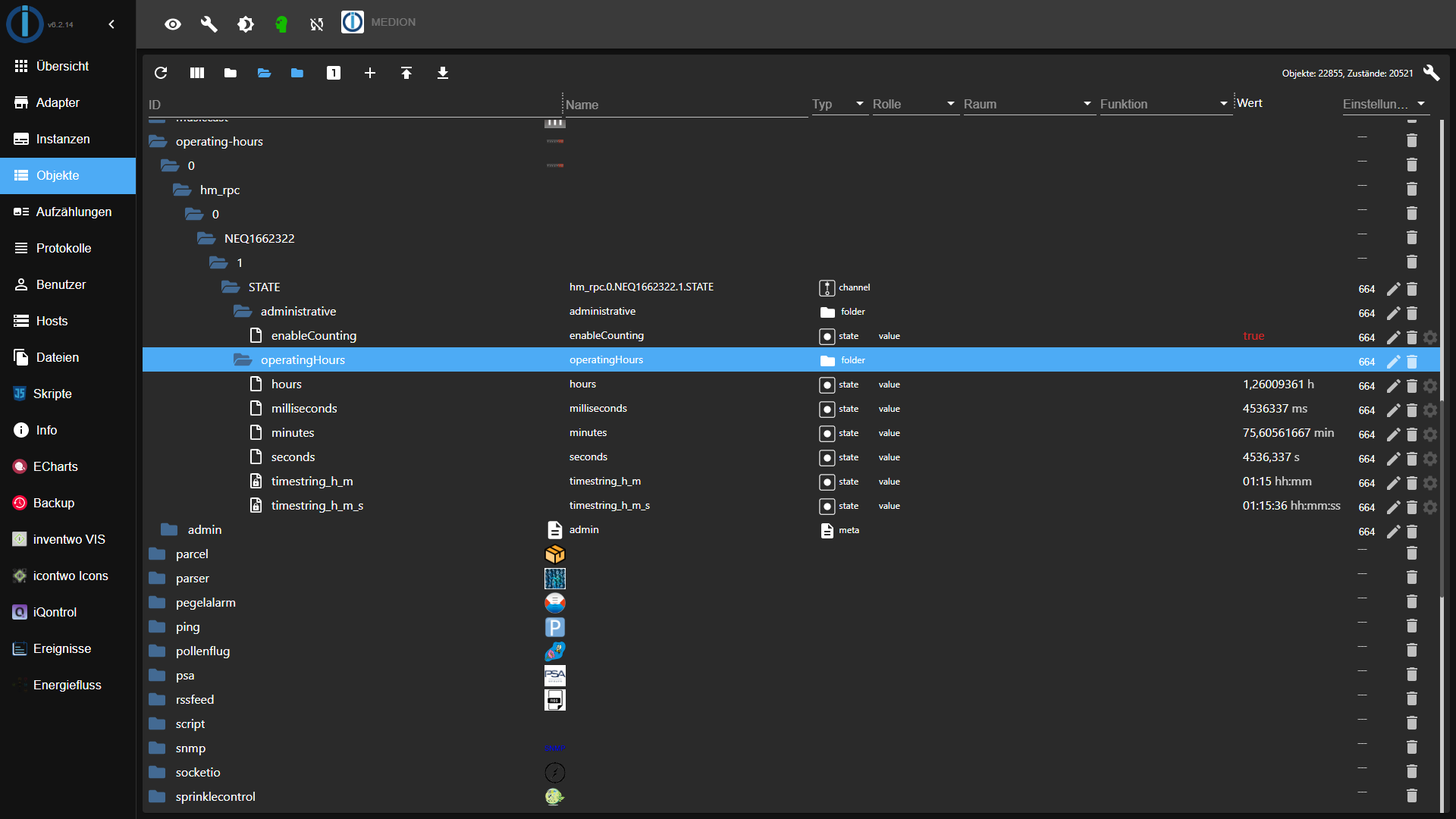Click the upload objects arrow icon
Viewport: 1456px width, 819px height.
[x=406, y=73]
